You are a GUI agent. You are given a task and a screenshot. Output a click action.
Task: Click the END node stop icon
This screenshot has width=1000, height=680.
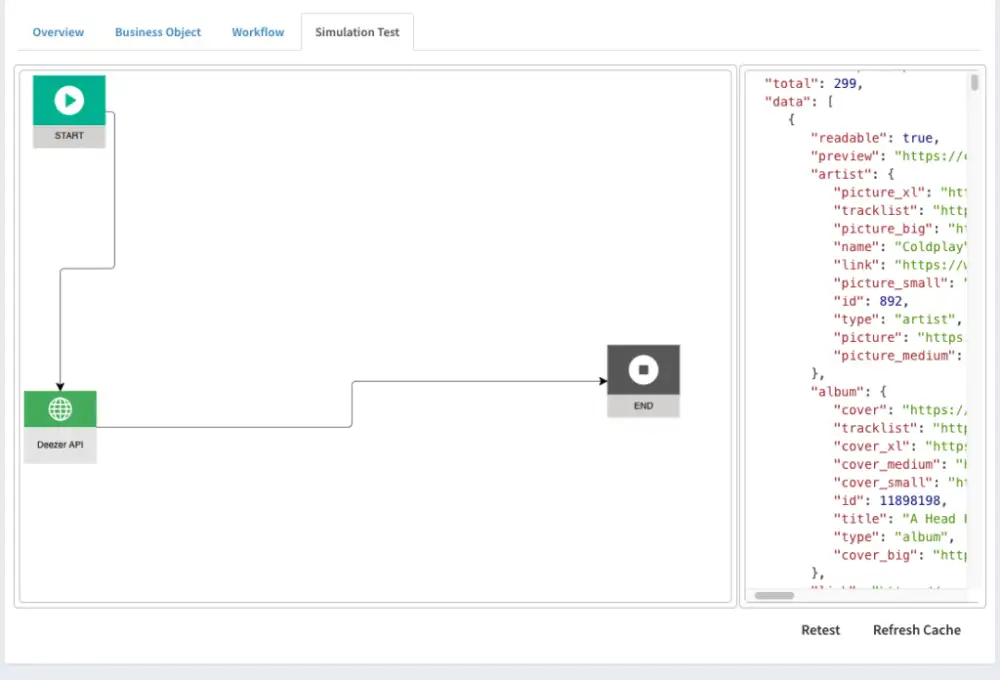[643, 371]
